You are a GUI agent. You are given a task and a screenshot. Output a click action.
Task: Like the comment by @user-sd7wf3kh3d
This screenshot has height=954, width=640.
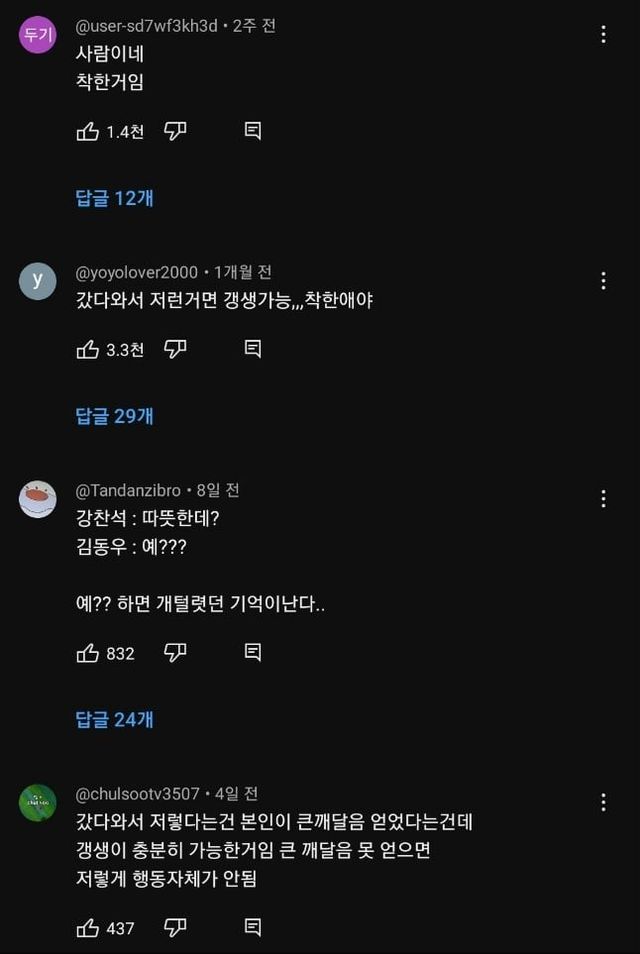[x=88, y=131]
